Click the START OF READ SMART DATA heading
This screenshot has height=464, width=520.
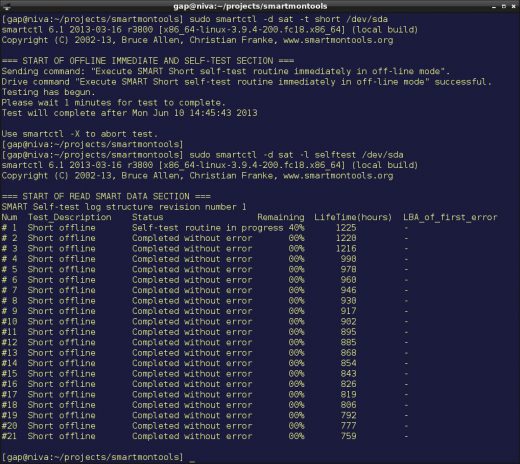tap(106, 196)
